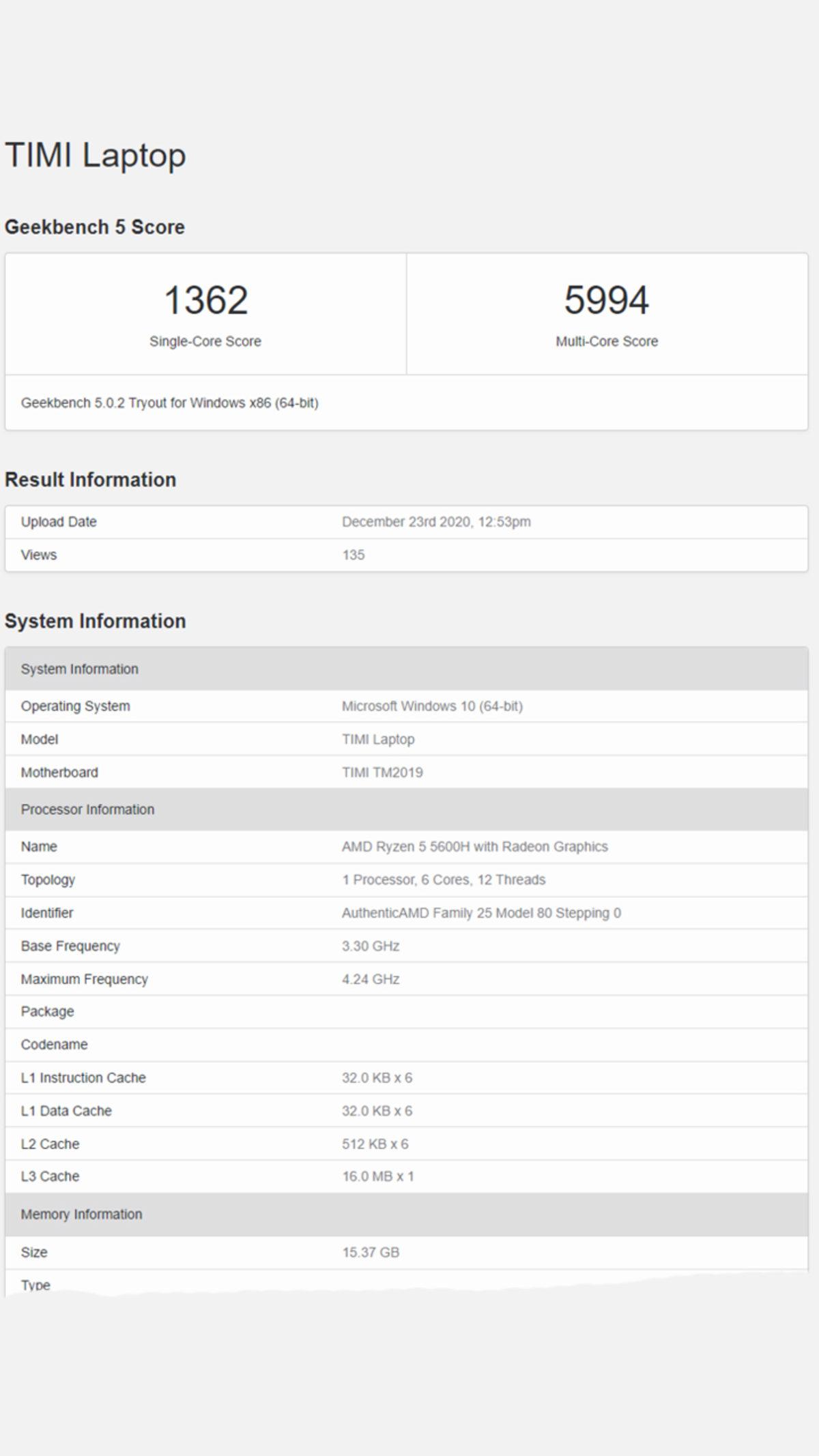Select Microsoft Windows 10 (64-bit) value
Screen dimensions: 819x1456
click(432, 706)
